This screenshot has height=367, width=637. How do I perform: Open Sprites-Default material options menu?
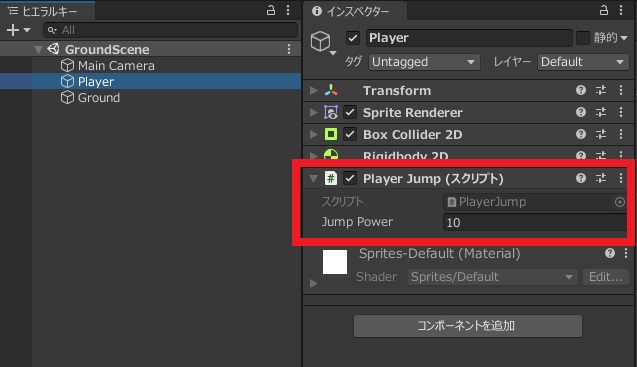[626, 254]
